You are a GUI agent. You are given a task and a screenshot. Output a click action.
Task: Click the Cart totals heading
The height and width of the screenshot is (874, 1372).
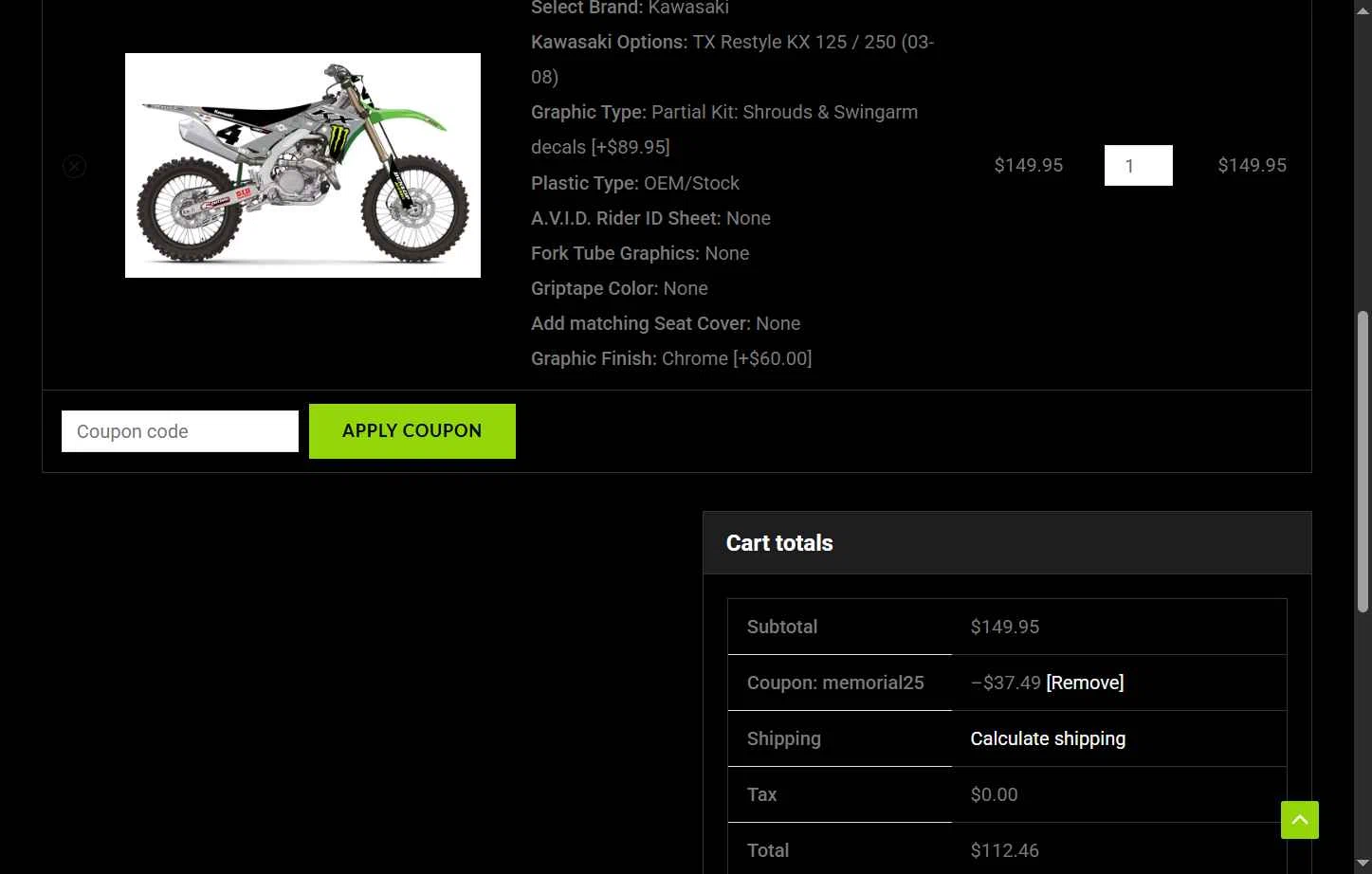coord(779,543)
